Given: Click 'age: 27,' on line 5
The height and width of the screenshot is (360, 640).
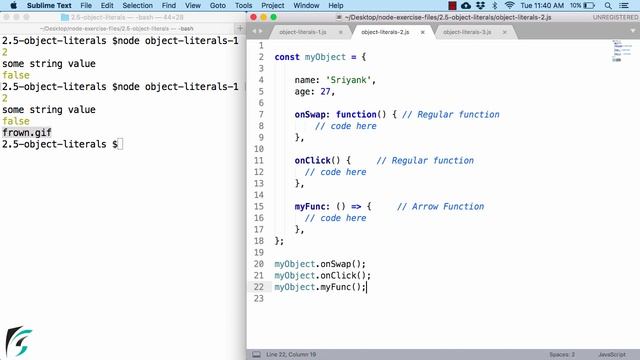Looking at the screenshot, I should tap(315, 91).
